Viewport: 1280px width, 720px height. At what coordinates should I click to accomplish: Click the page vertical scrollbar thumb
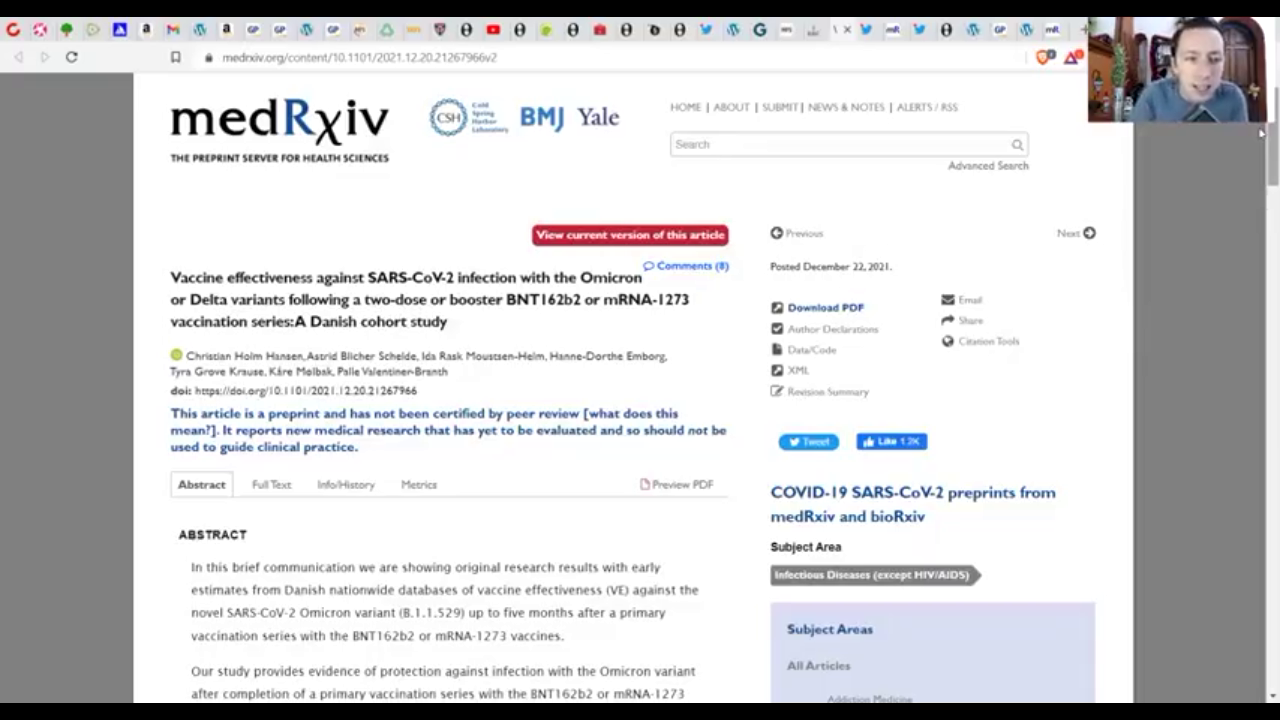[x=1272, y=155]
